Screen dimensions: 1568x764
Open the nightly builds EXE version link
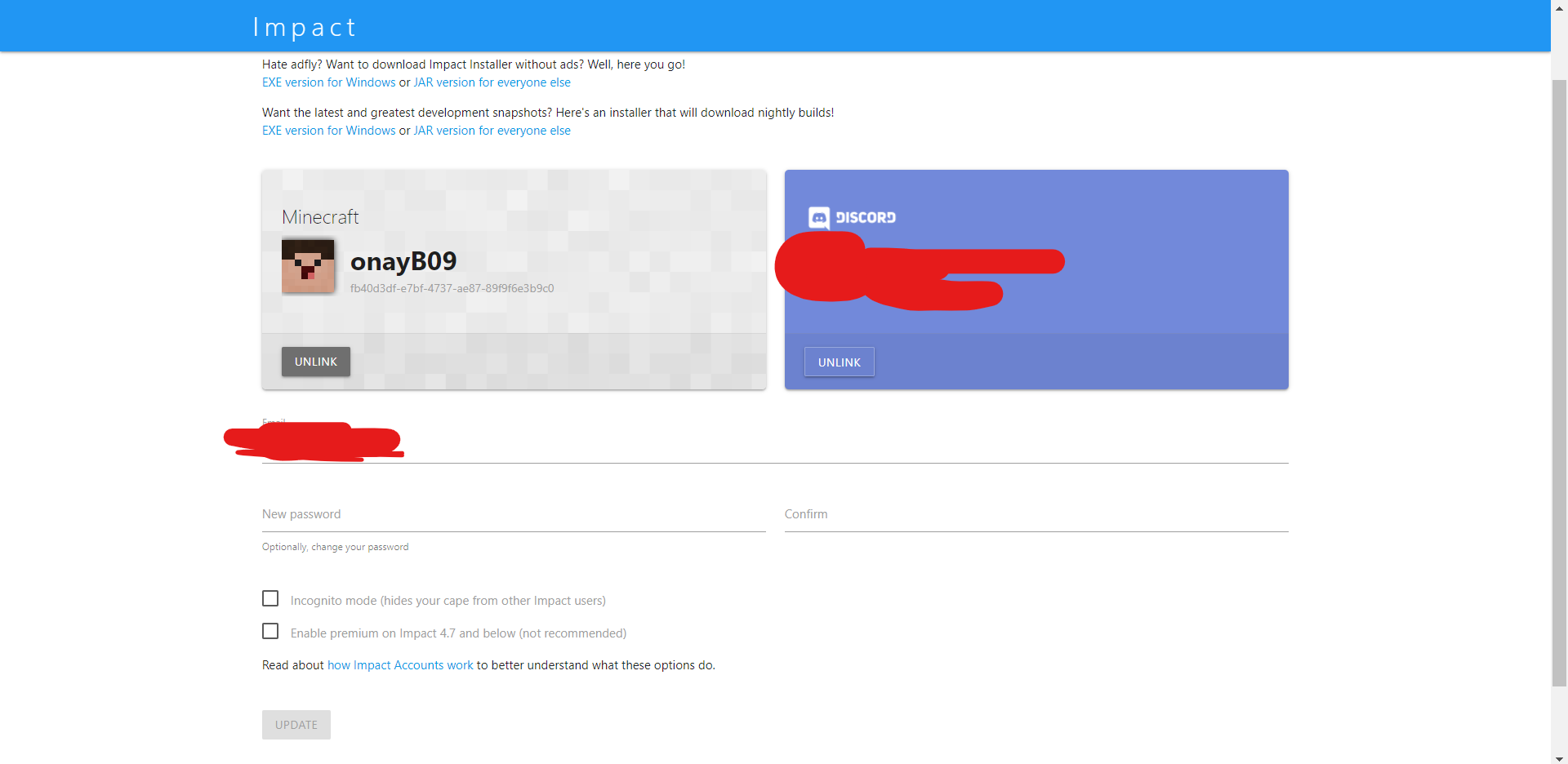pyautogui.click(x=327, y=130)
